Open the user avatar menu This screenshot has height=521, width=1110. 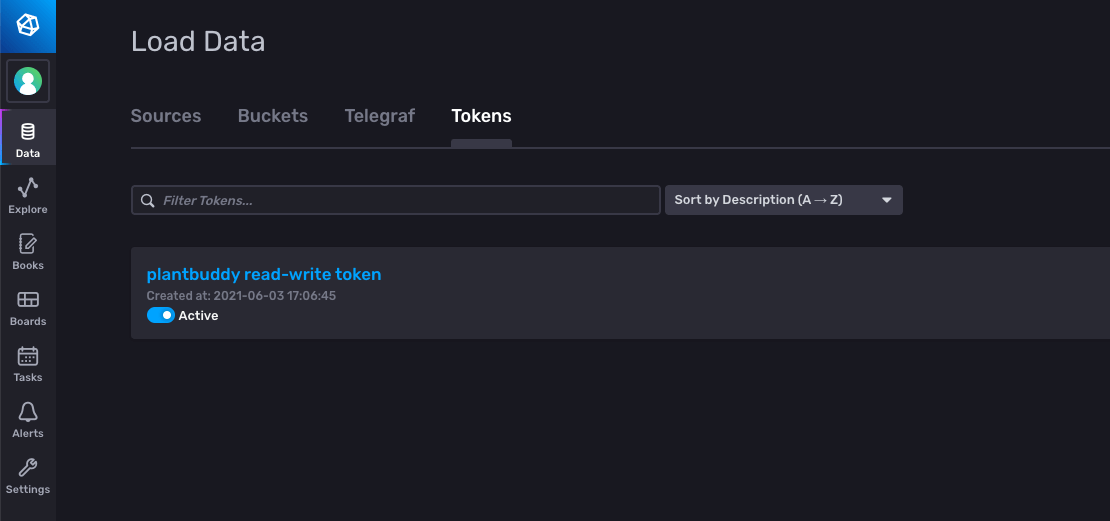click(28, 81)
